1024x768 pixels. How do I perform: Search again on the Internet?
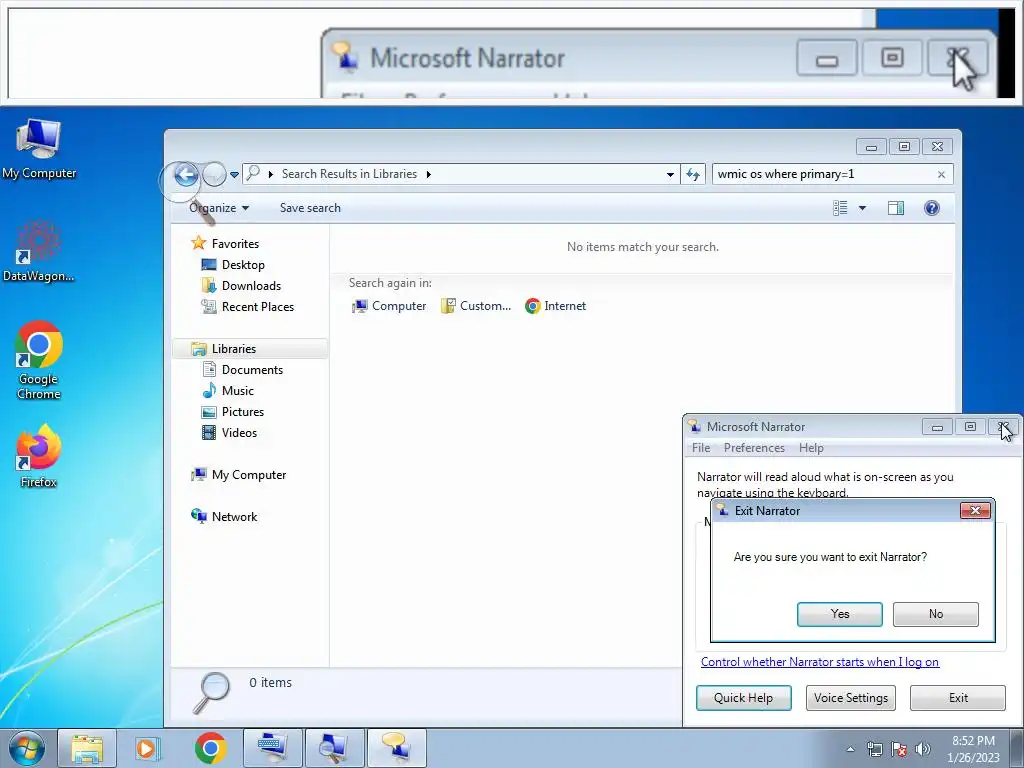click(x=556, y=306)
